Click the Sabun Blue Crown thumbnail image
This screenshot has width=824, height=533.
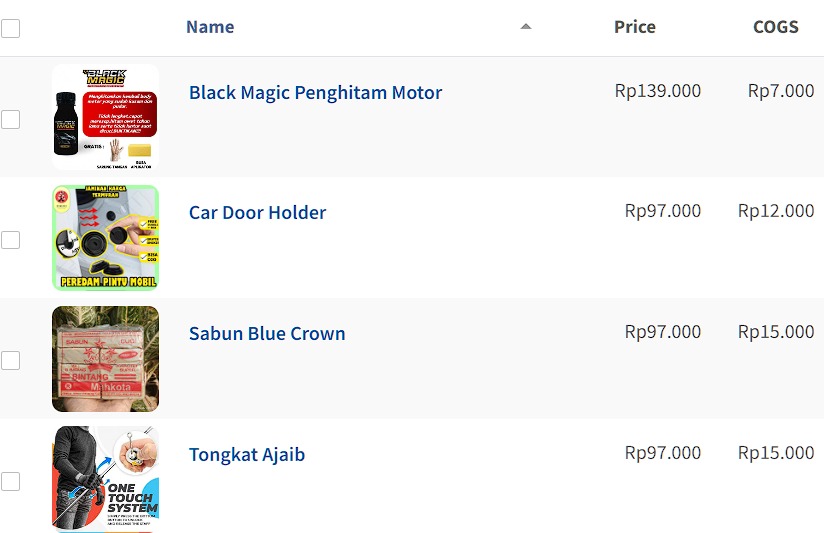[105, 359]
